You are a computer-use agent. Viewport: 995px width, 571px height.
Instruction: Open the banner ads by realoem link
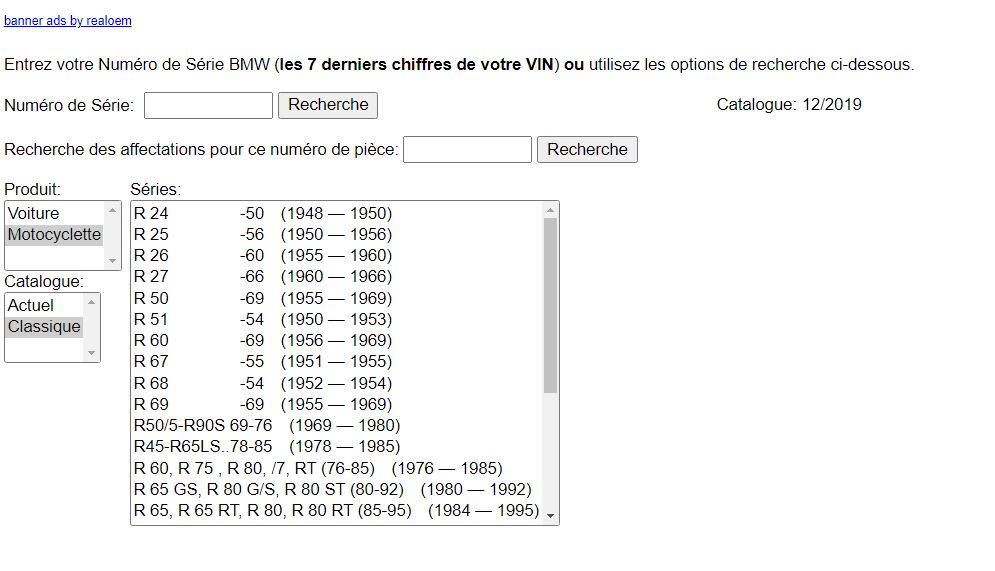[x=67, y=21]
